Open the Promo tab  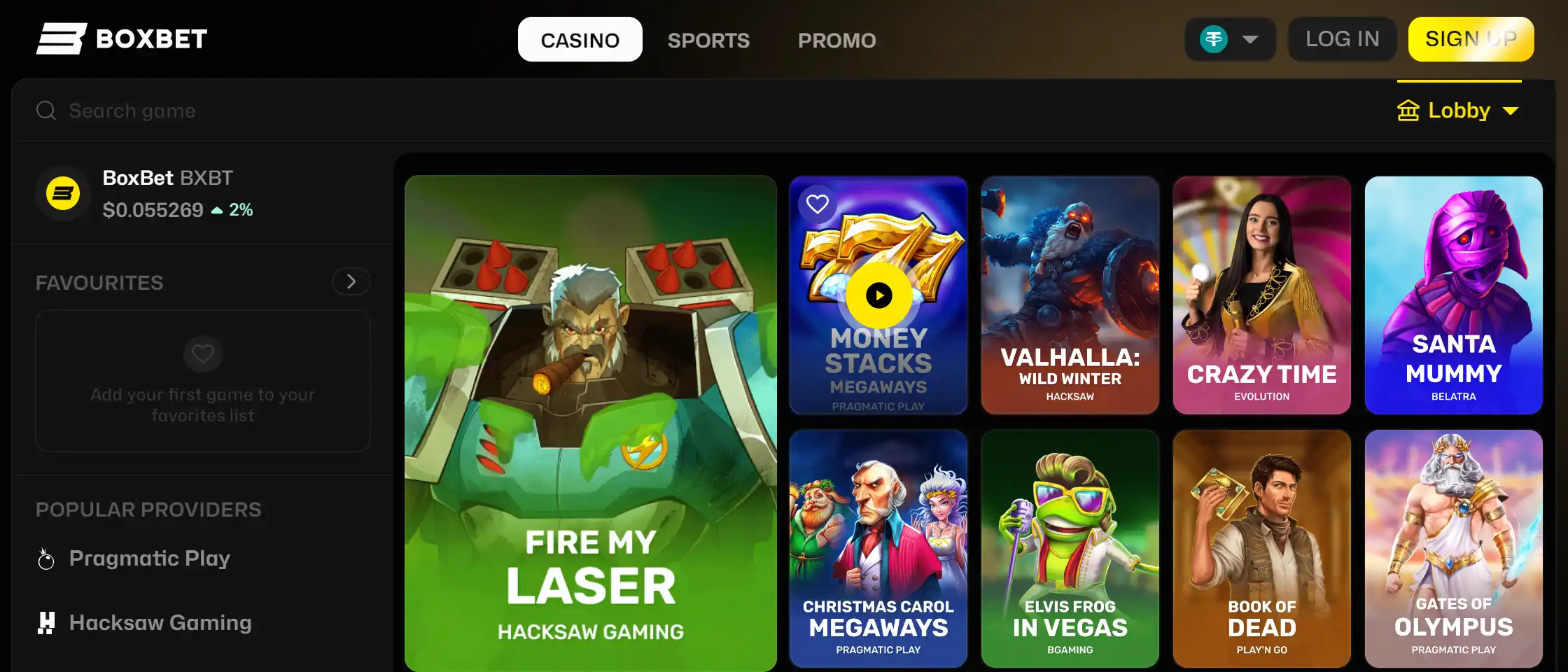tap(837, 40)
